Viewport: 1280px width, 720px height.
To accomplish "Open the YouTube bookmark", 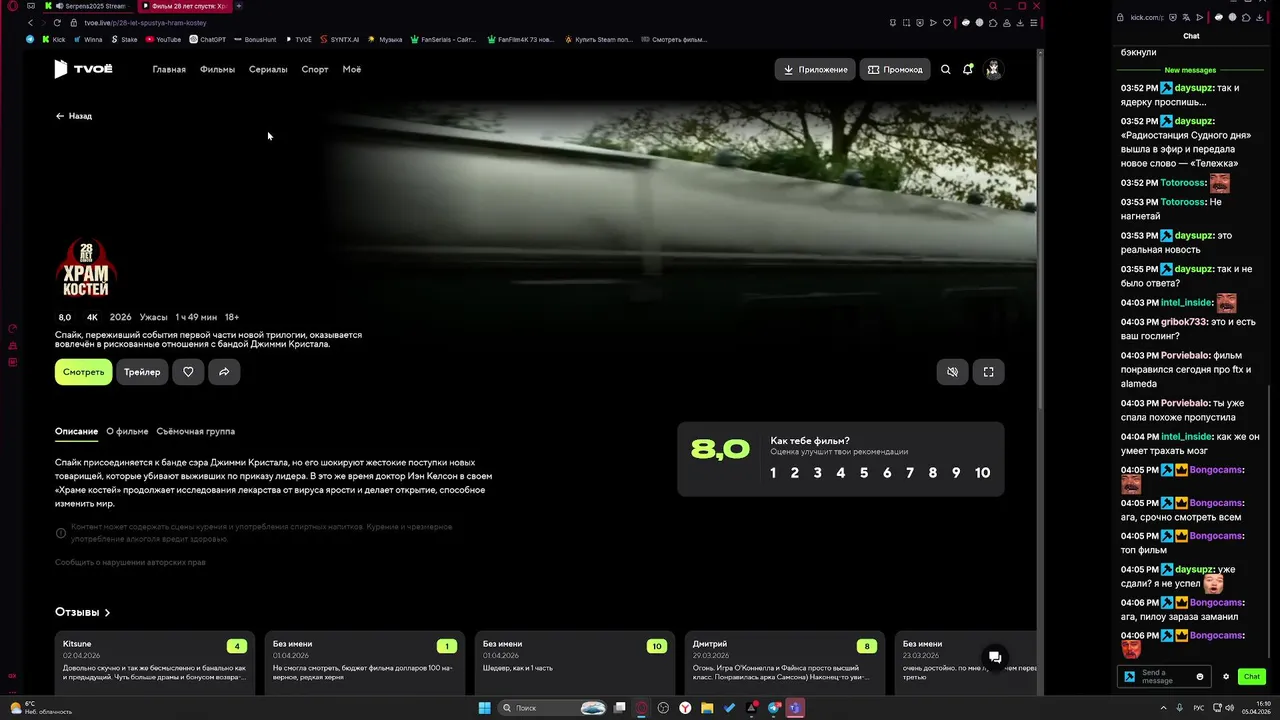I will click(x=163, y=39).
